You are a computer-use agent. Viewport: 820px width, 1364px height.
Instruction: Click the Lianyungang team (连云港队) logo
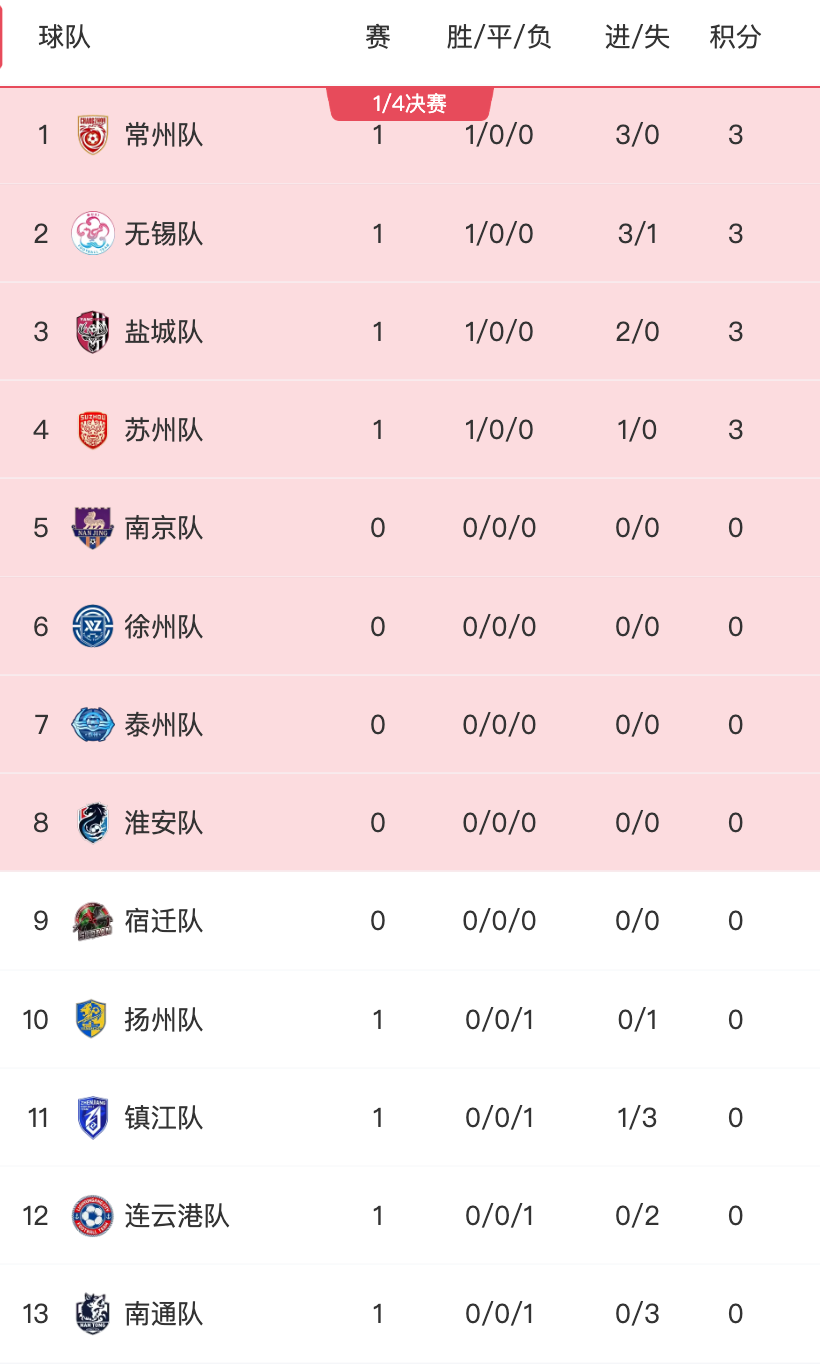tap(93, 1215)
